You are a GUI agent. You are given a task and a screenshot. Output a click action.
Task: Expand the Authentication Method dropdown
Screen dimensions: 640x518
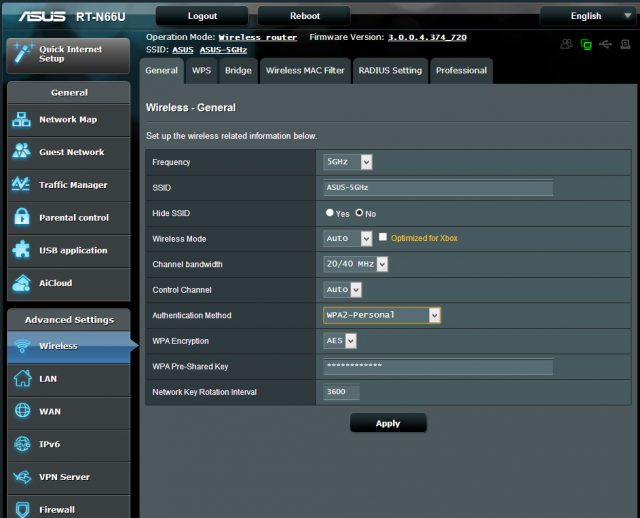[x=382, y=315]
